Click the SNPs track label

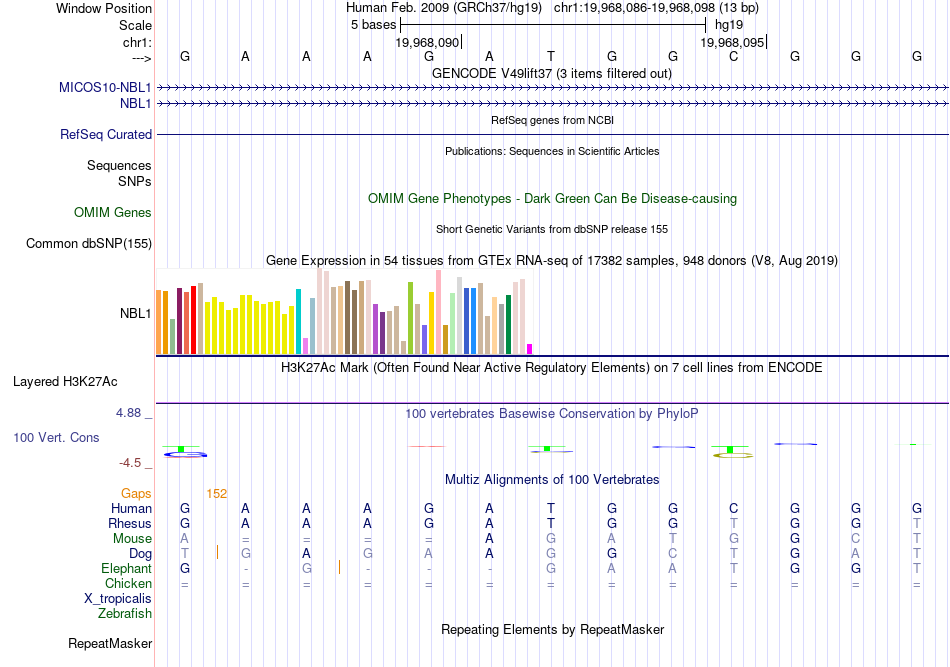point(135,181)
